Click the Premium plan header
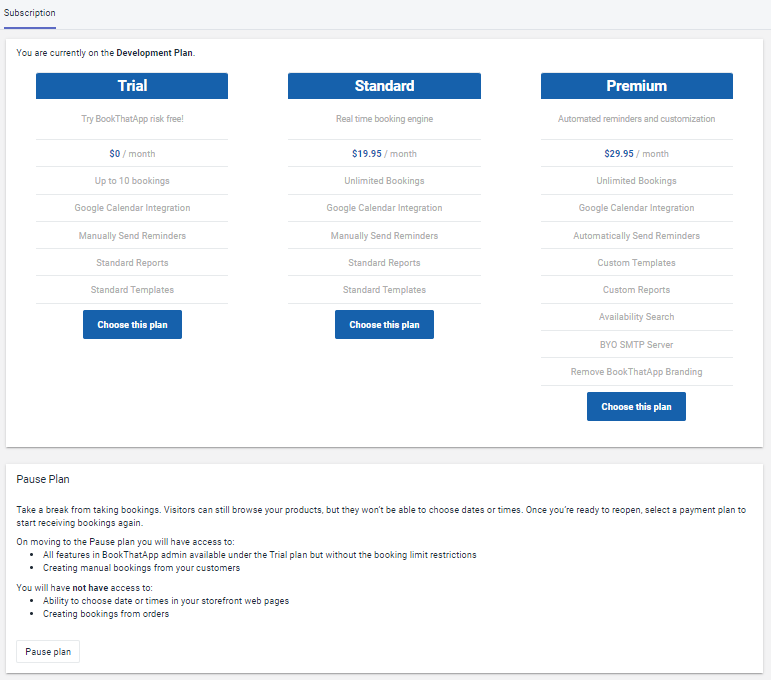The image size is (771, 680). point(637,86)
